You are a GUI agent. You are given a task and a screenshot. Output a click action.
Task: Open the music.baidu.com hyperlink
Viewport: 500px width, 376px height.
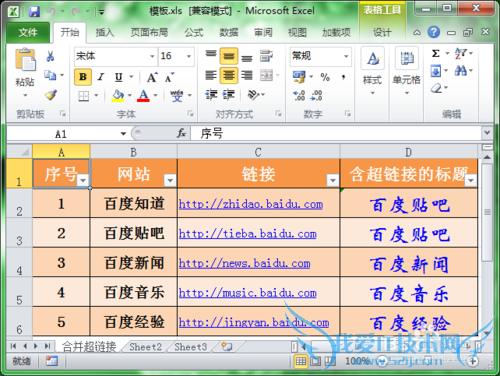(248, 293)
